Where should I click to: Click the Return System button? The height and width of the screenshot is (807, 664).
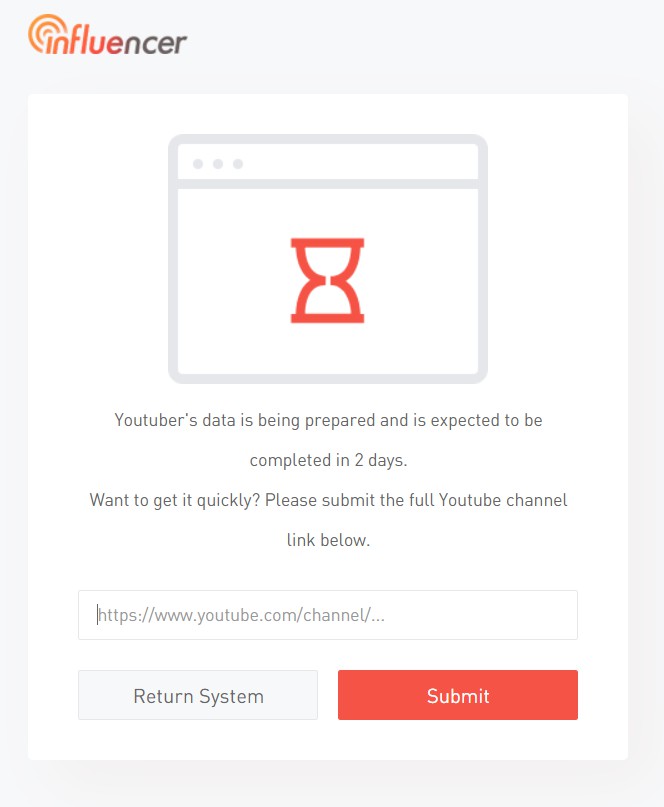(x=198, y=695)
